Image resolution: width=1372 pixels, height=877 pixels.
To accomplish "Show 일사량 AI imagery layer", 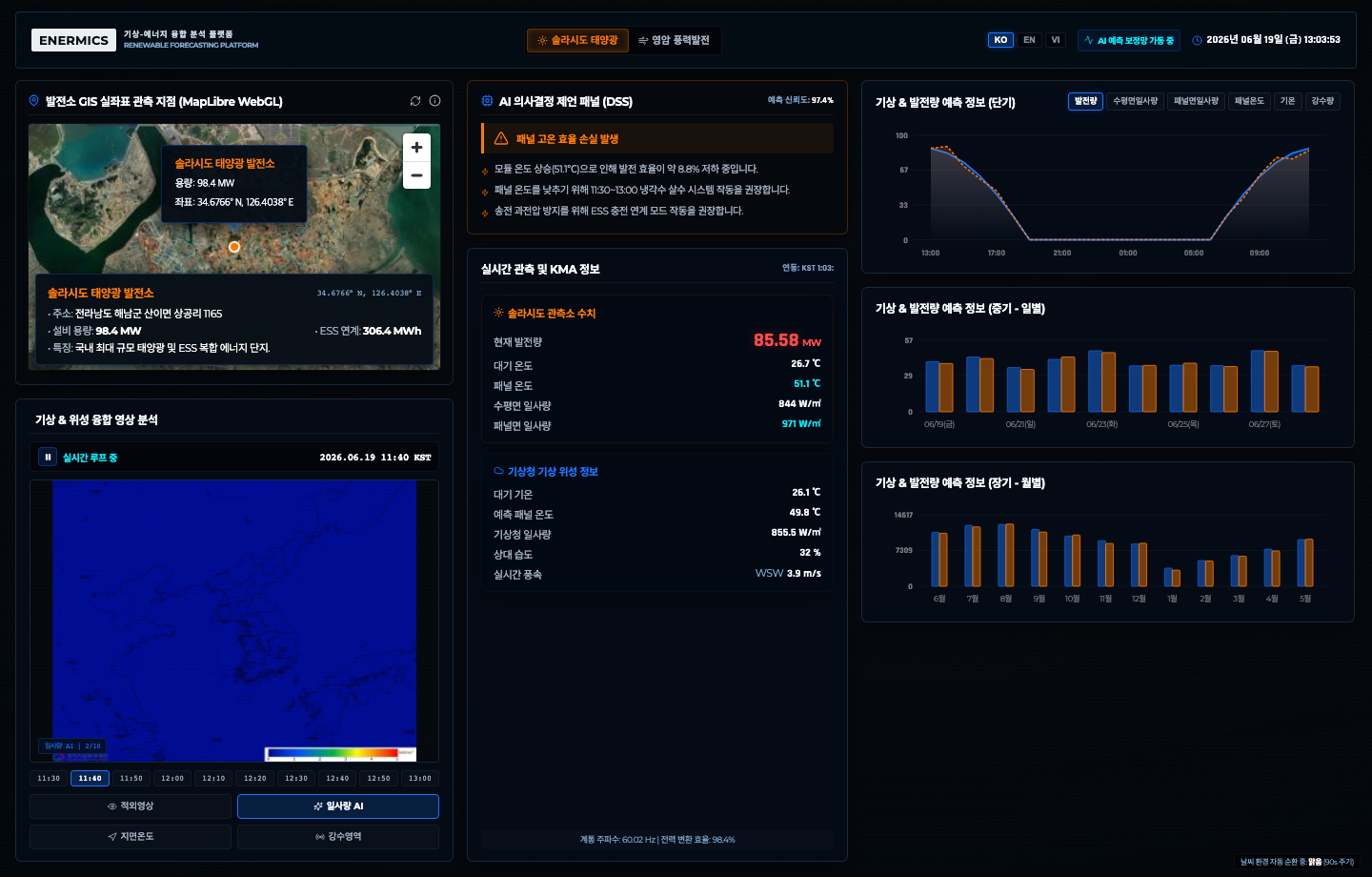I will (x=338, y=806).
